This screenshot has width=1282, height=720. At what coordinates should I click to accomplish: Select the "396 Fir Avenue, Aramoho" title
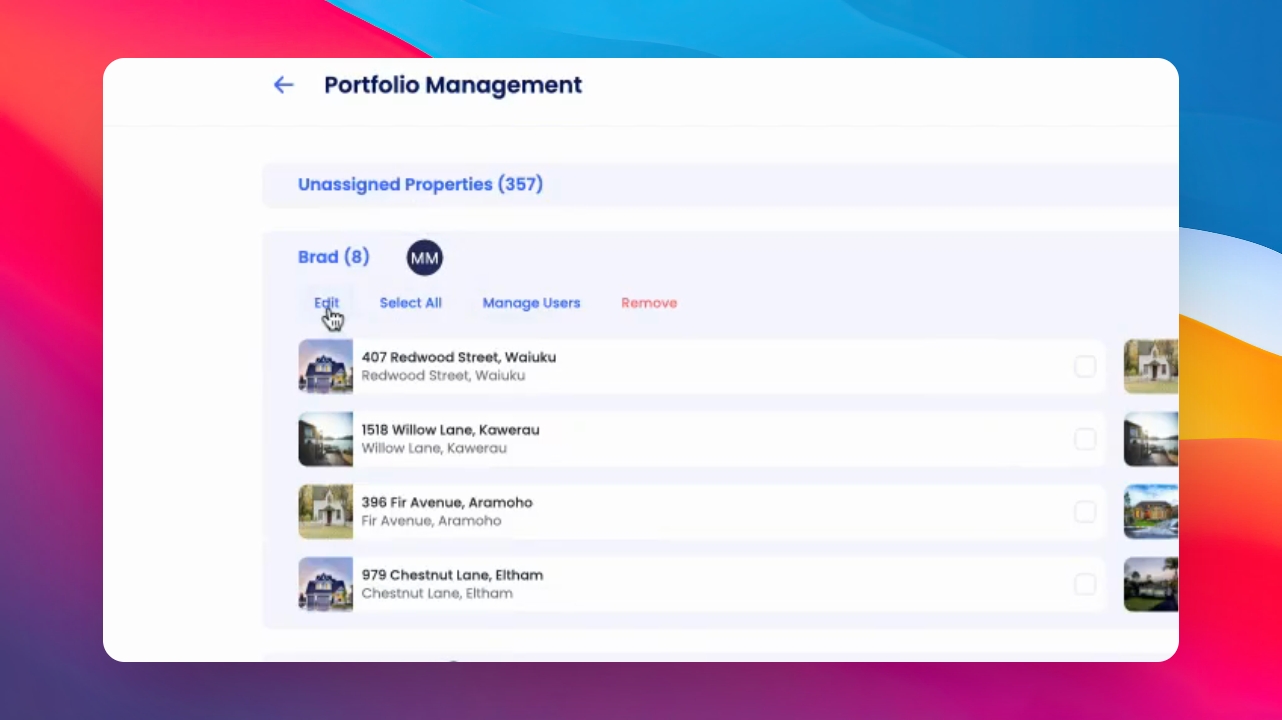[x=447, y=502]
